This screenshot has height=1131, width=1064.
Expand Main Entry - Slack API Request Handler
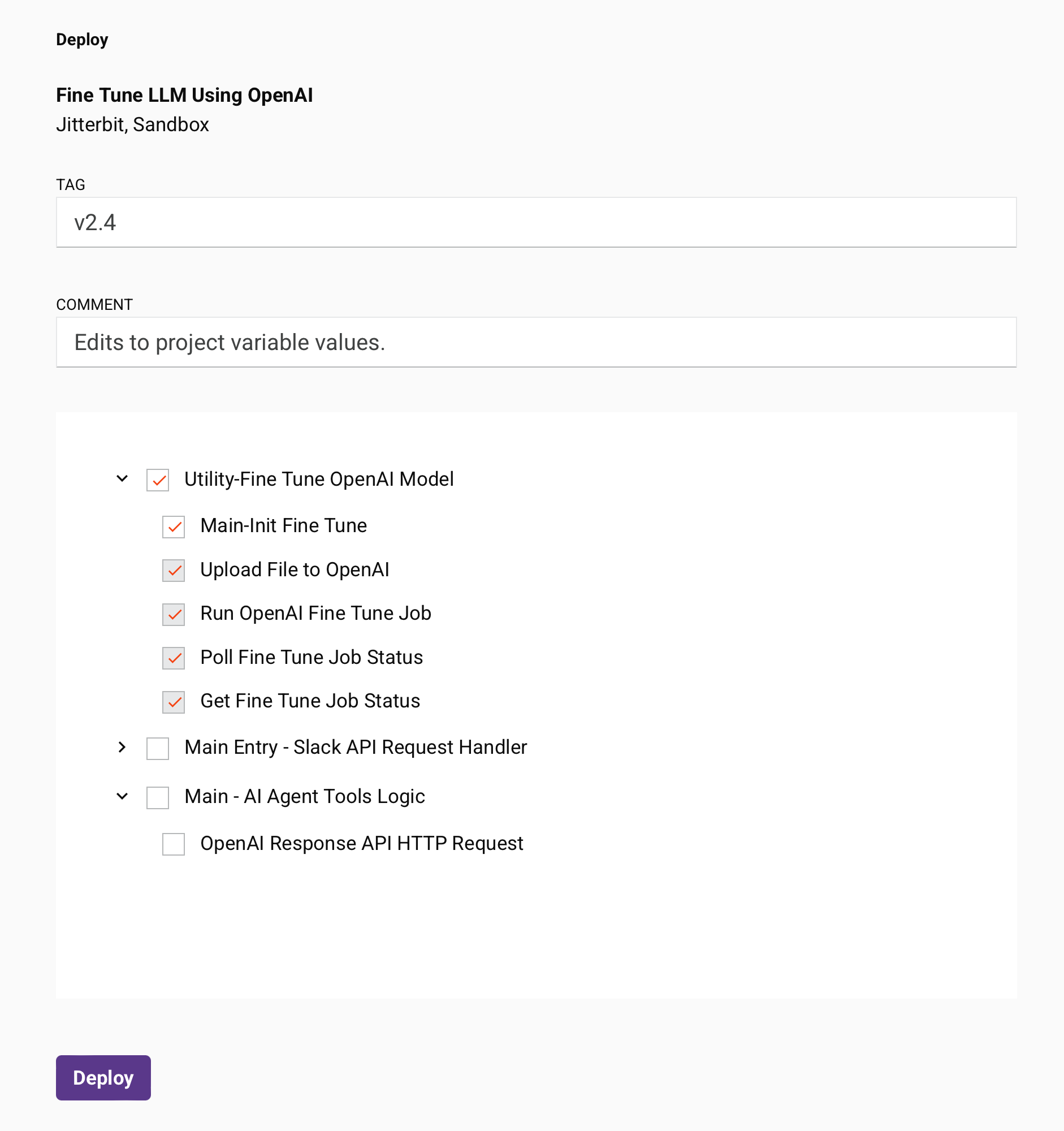122,747
